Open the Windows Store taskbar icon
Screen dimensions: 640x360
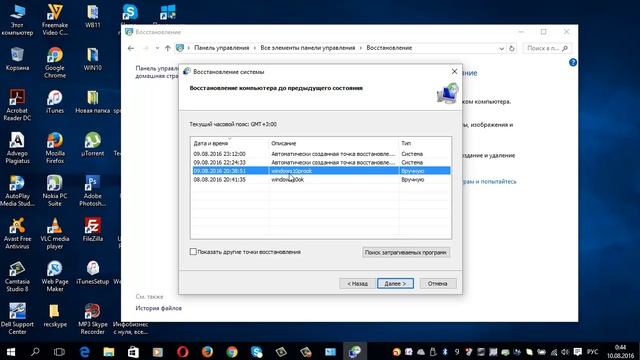tap(133, 351)
